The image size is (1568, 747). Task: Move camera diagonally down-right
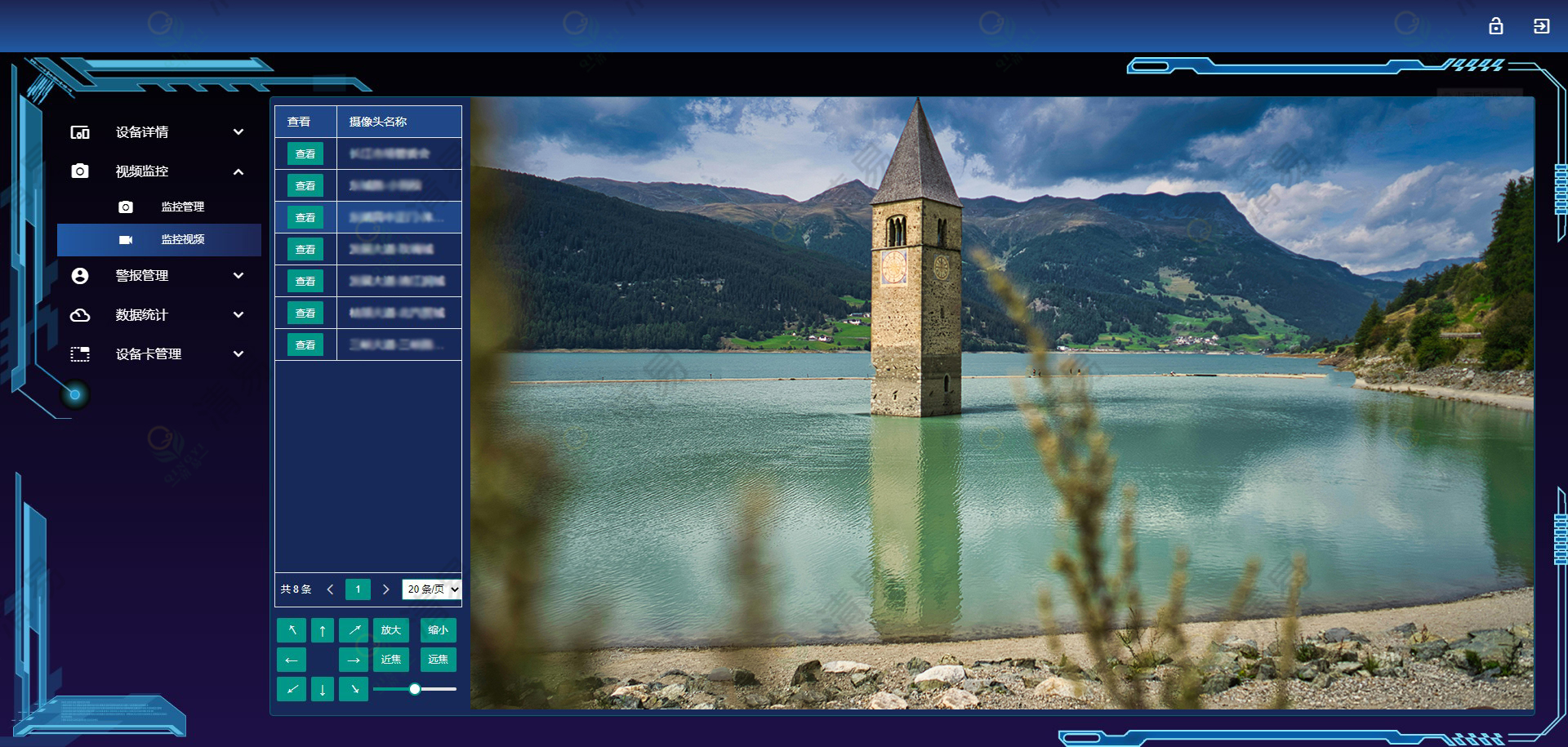click(x=354, y=689)
